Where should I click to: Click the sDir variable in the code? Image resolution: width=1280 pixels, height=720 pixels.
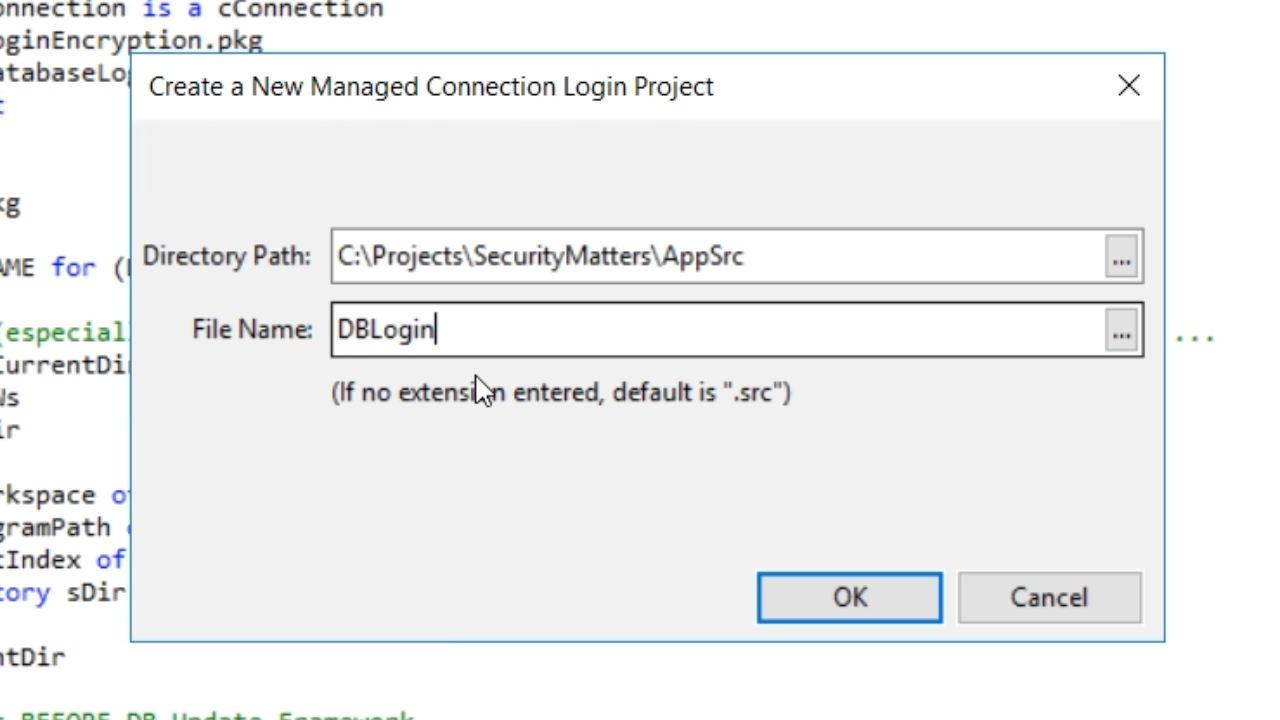click(96, 592)
